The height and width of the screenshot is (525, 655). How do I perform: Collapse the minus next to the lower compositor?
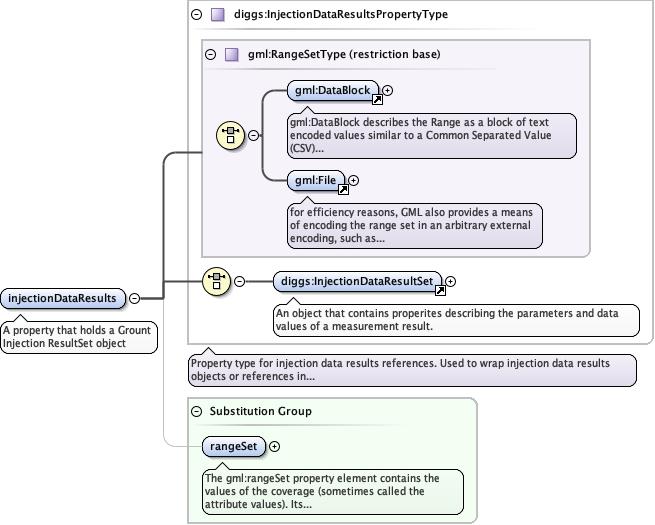point(239,281)
